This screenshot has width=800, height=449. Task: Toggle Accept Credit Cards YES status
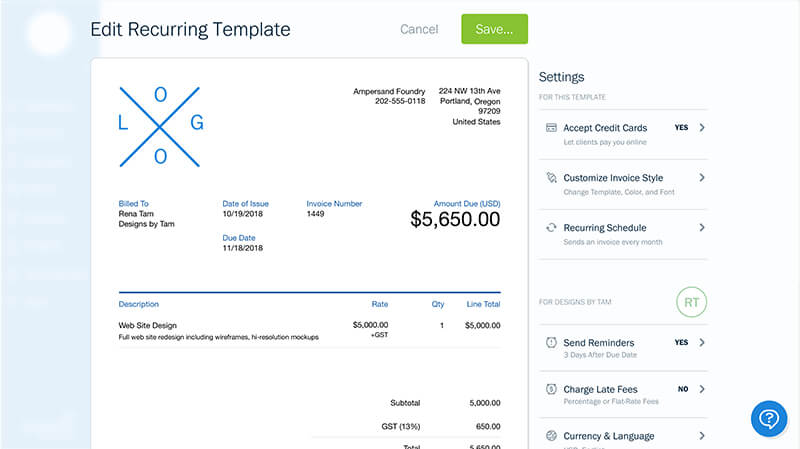pyautogui.click(x=681, y=128)
